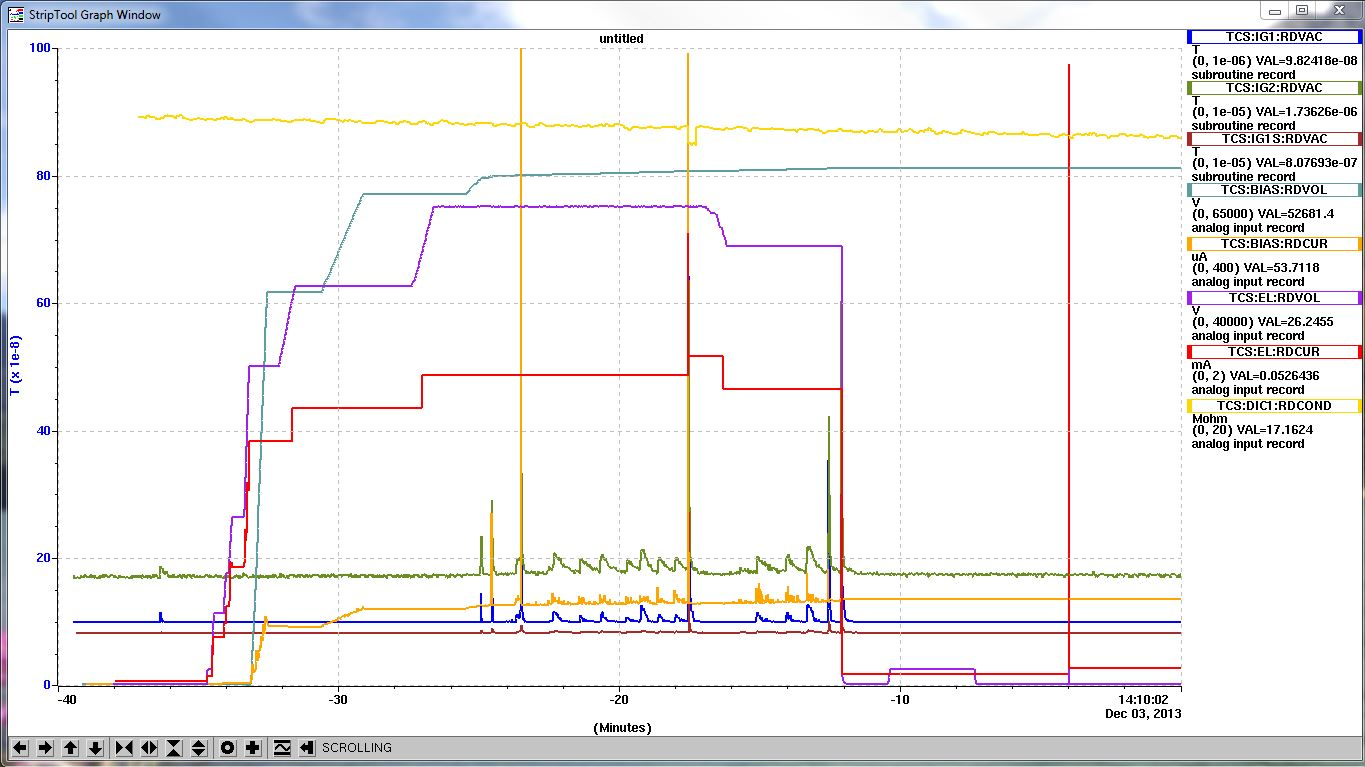
Task: Close the StripTool Graph Window
Action: [x=1337, y=10]
